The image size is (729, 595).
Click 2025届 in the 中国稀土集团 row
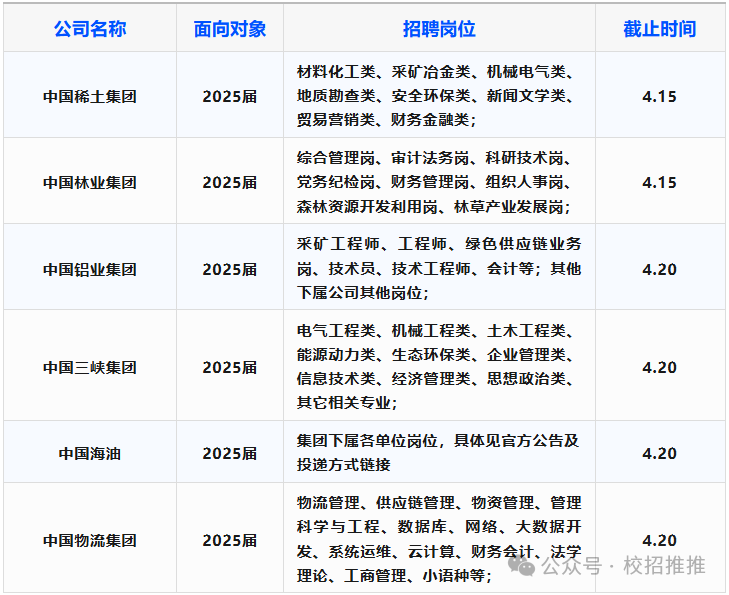[x=230, y=96]
